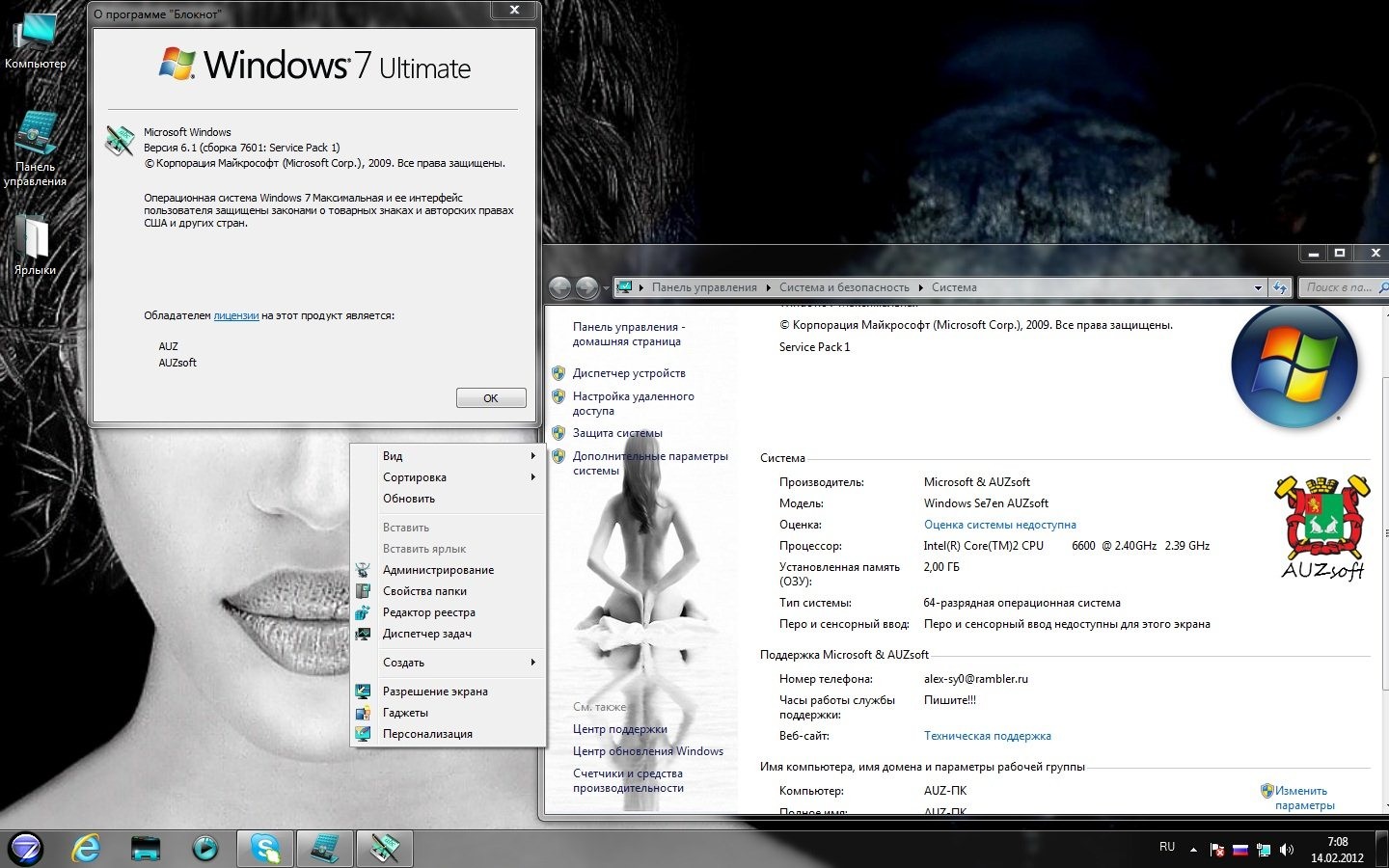Screen dimensions: 1389x868
Task: Open the Панель управления desktop icon
Action: 36,148
